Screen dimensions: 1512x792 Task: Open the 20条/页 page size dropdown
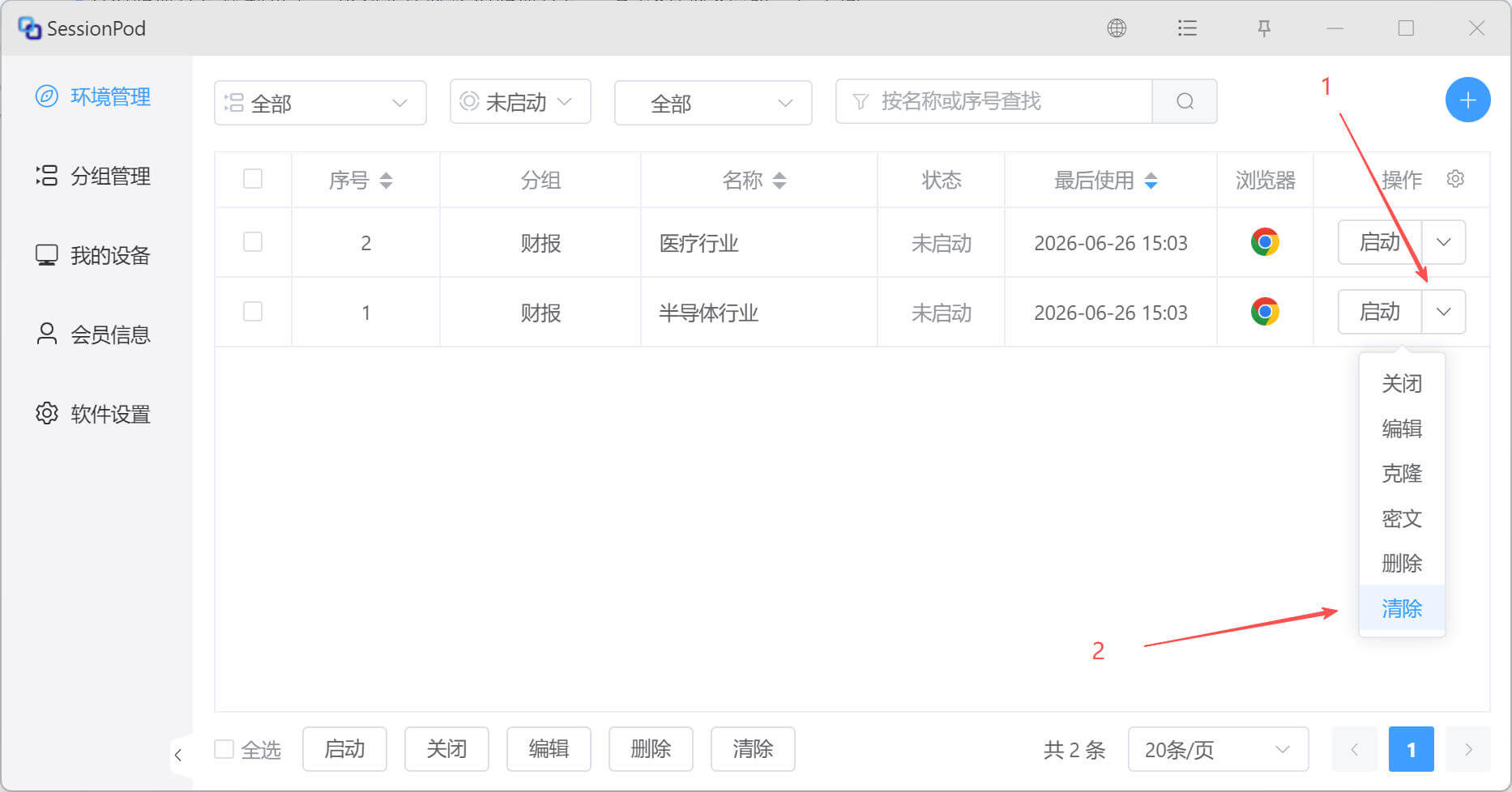point(1218,749)
